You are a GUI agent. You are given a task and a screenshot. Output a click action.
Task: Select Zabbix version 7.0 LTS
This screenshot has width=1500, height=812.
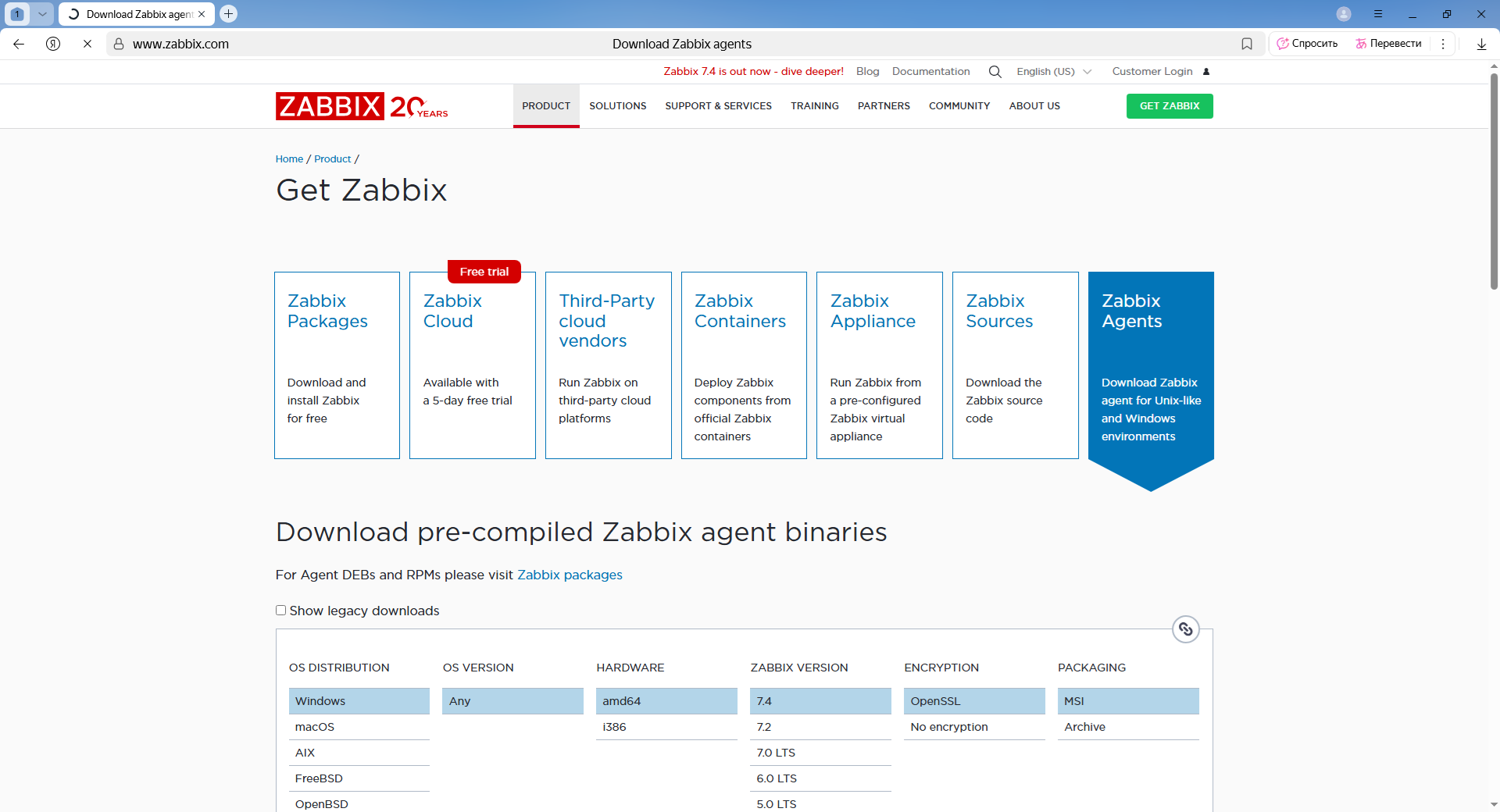[x=820, y=753]
